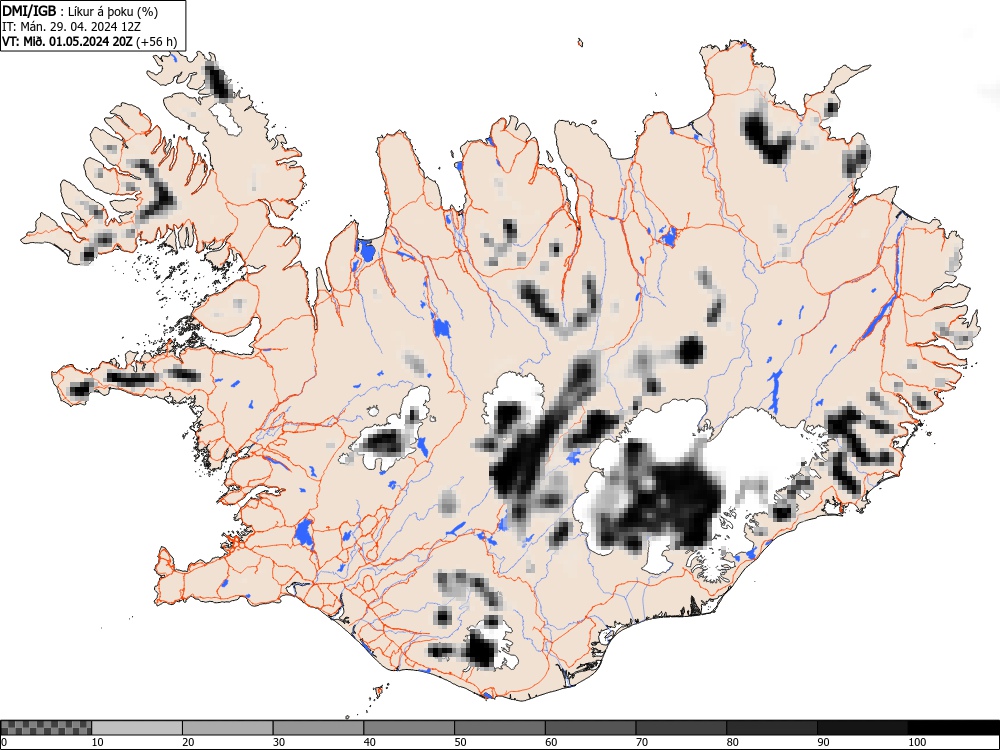Select the 50–60 percent legend swatch
Screen dimensions: 1000x750
[499, 728]
